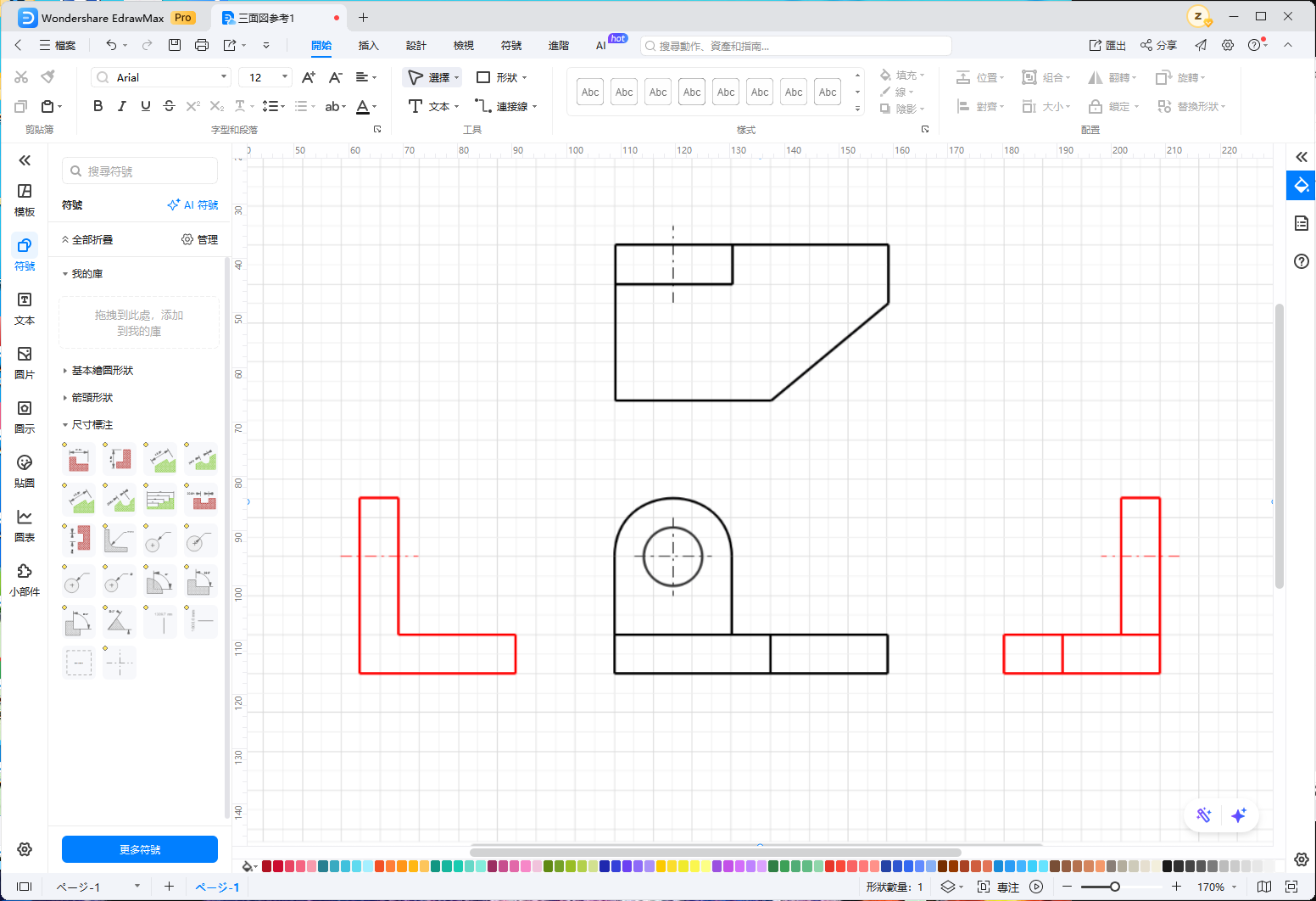
Task: Click the Print icon in toolbar
Action: (x=201, y=45)
